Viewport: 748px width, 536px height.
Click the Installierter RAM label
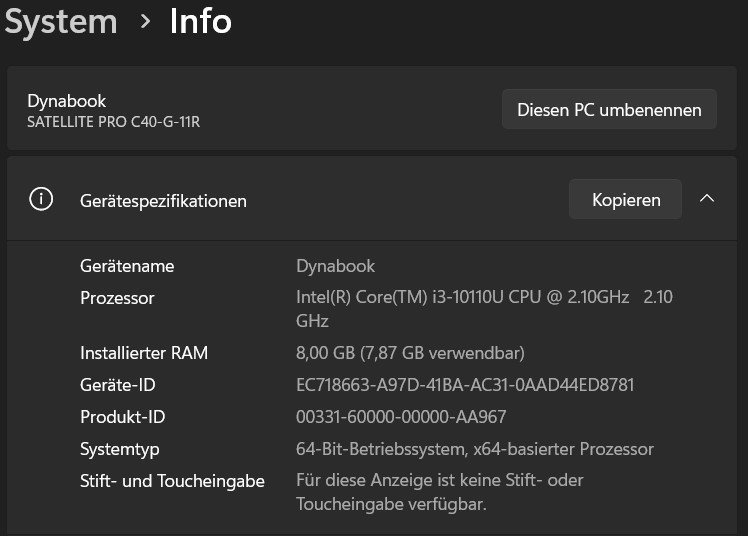[x=144, y=353]
